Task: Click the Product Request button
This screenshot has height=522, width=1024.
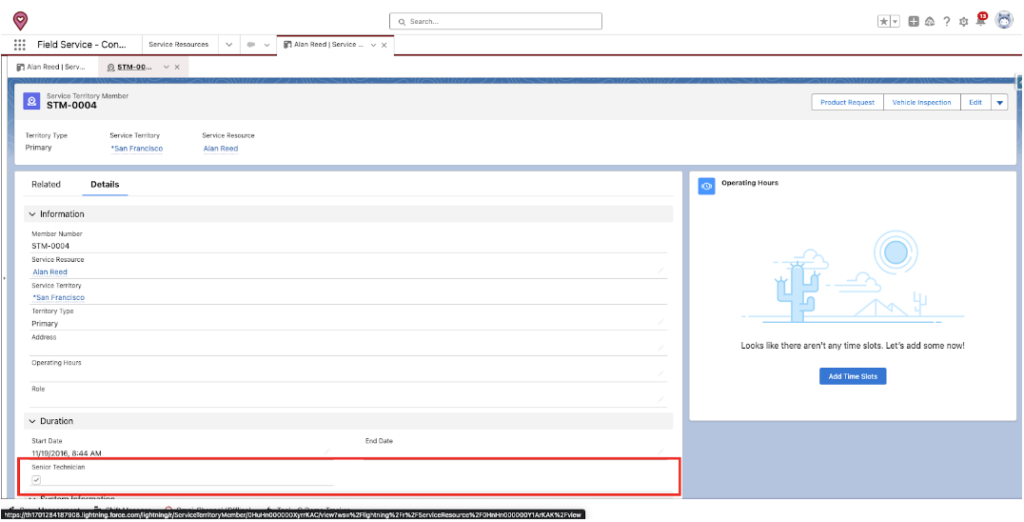Action: point(847,103)
